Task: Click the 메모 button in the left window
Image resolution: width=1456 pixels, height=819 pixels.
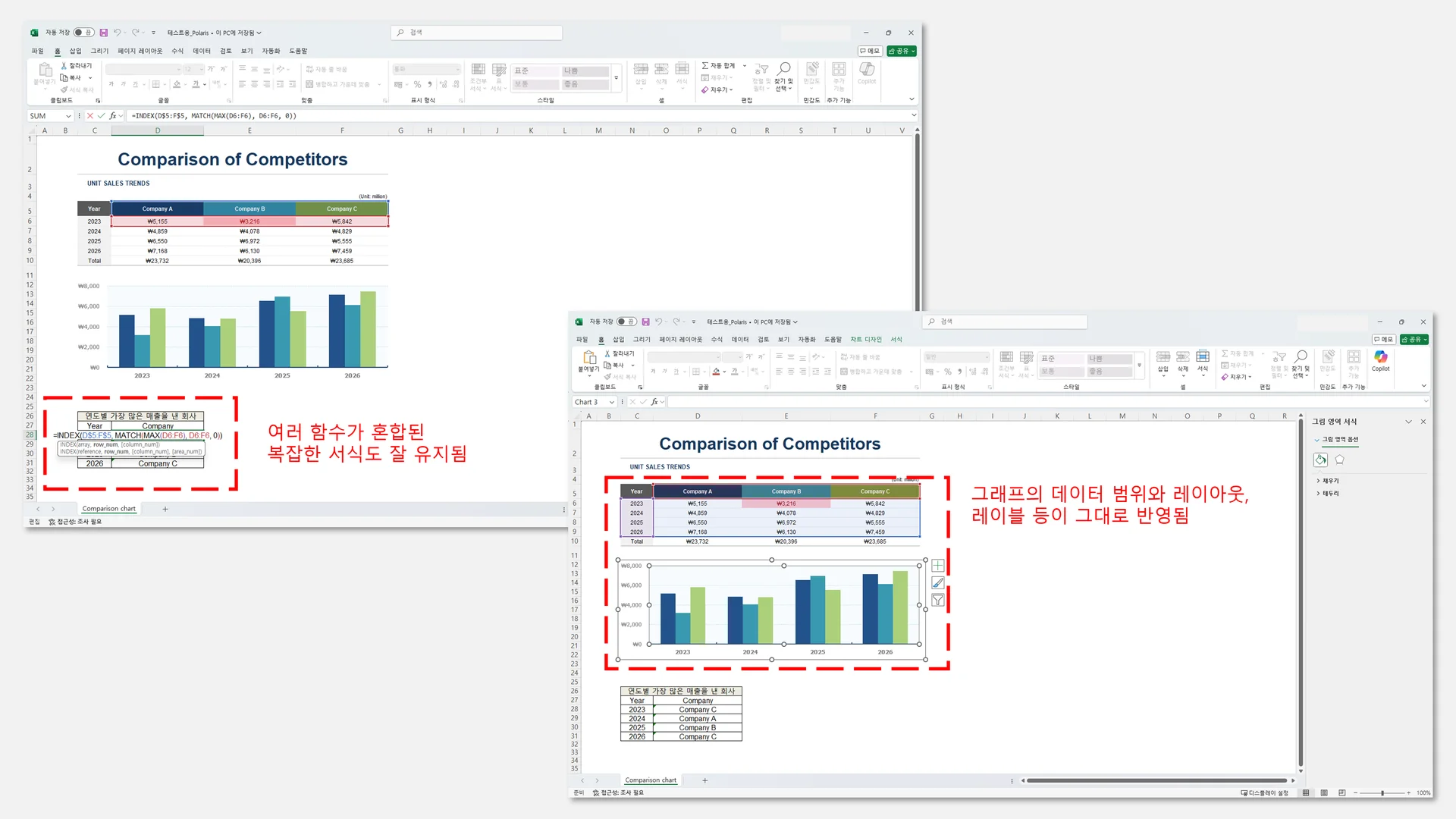Action: click(870, 51)
